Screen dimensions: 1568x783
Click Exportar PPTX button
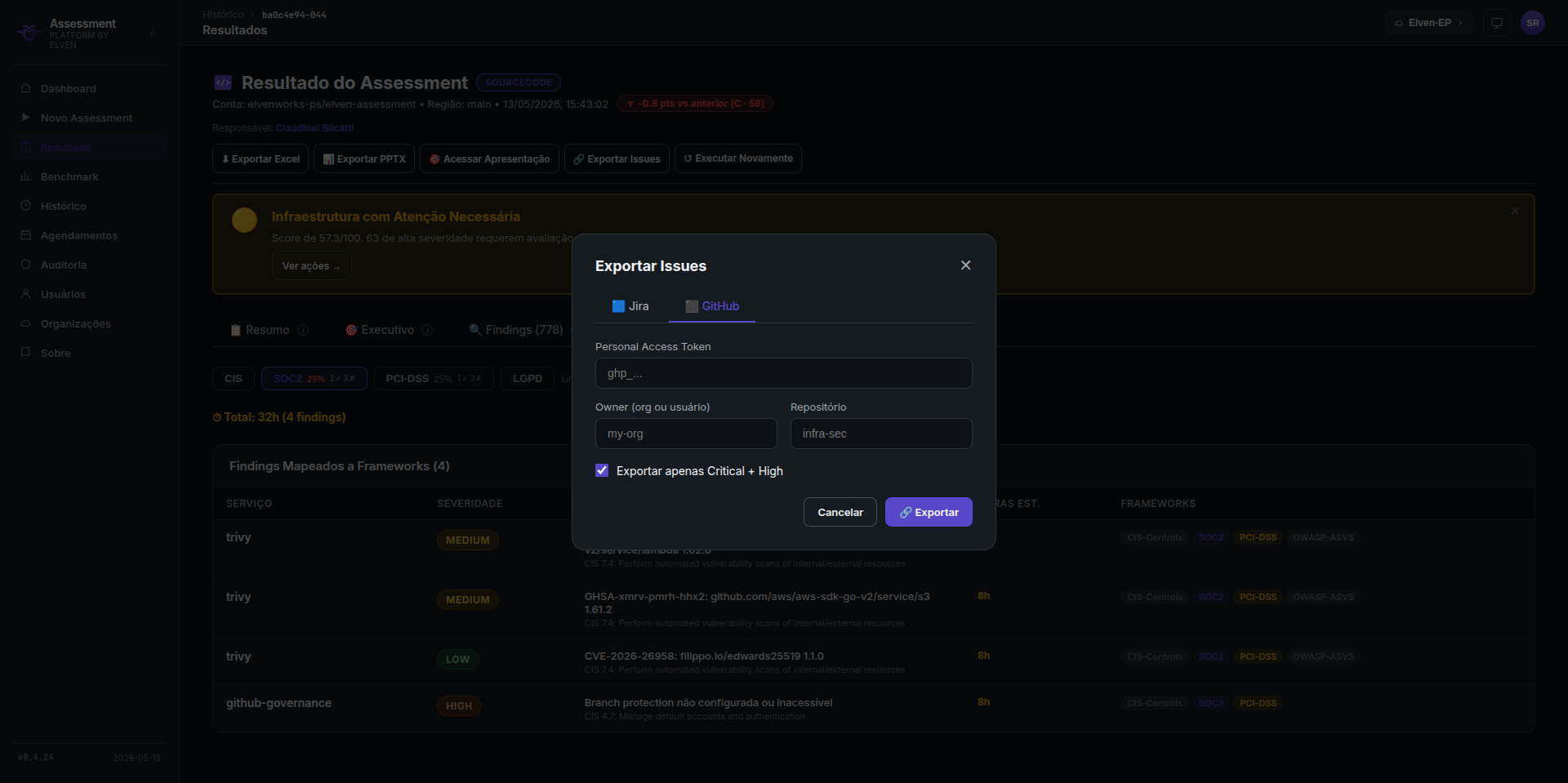click(x=364, y=158)
